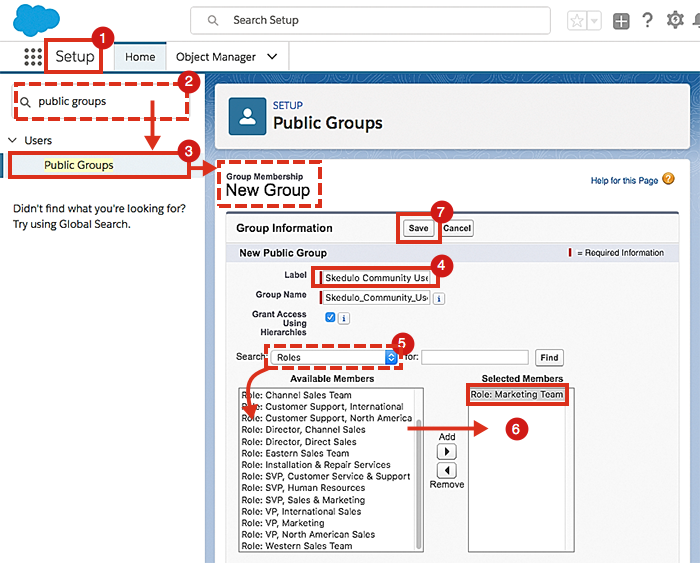Select Role: Installation & Repair Services
Viewport: 700px width, 563px height.
[316, 465]
